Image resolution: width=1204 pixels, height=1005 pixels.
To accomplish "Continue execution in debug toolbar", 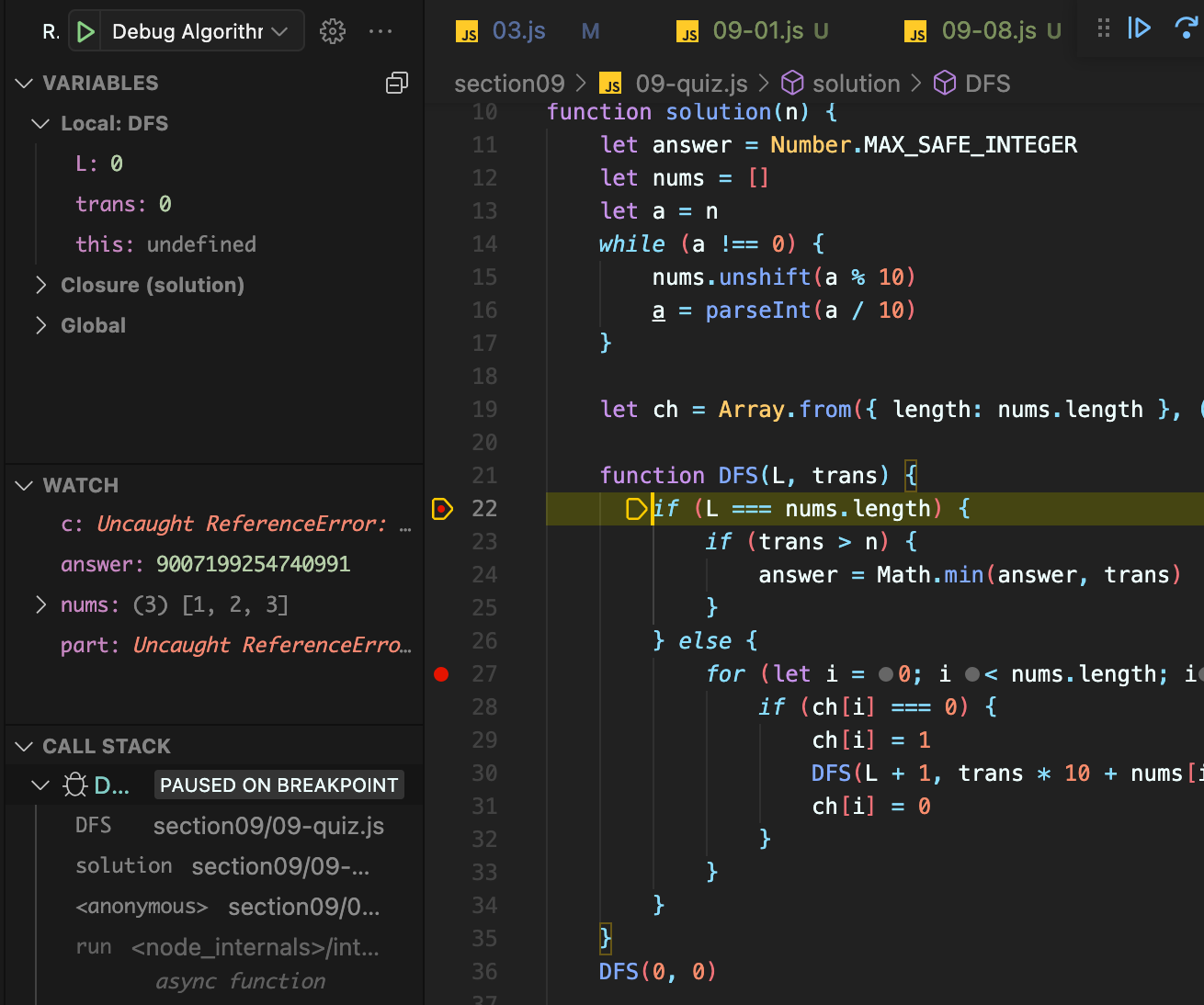I will pyautogui.click(x=1140, y=28).
